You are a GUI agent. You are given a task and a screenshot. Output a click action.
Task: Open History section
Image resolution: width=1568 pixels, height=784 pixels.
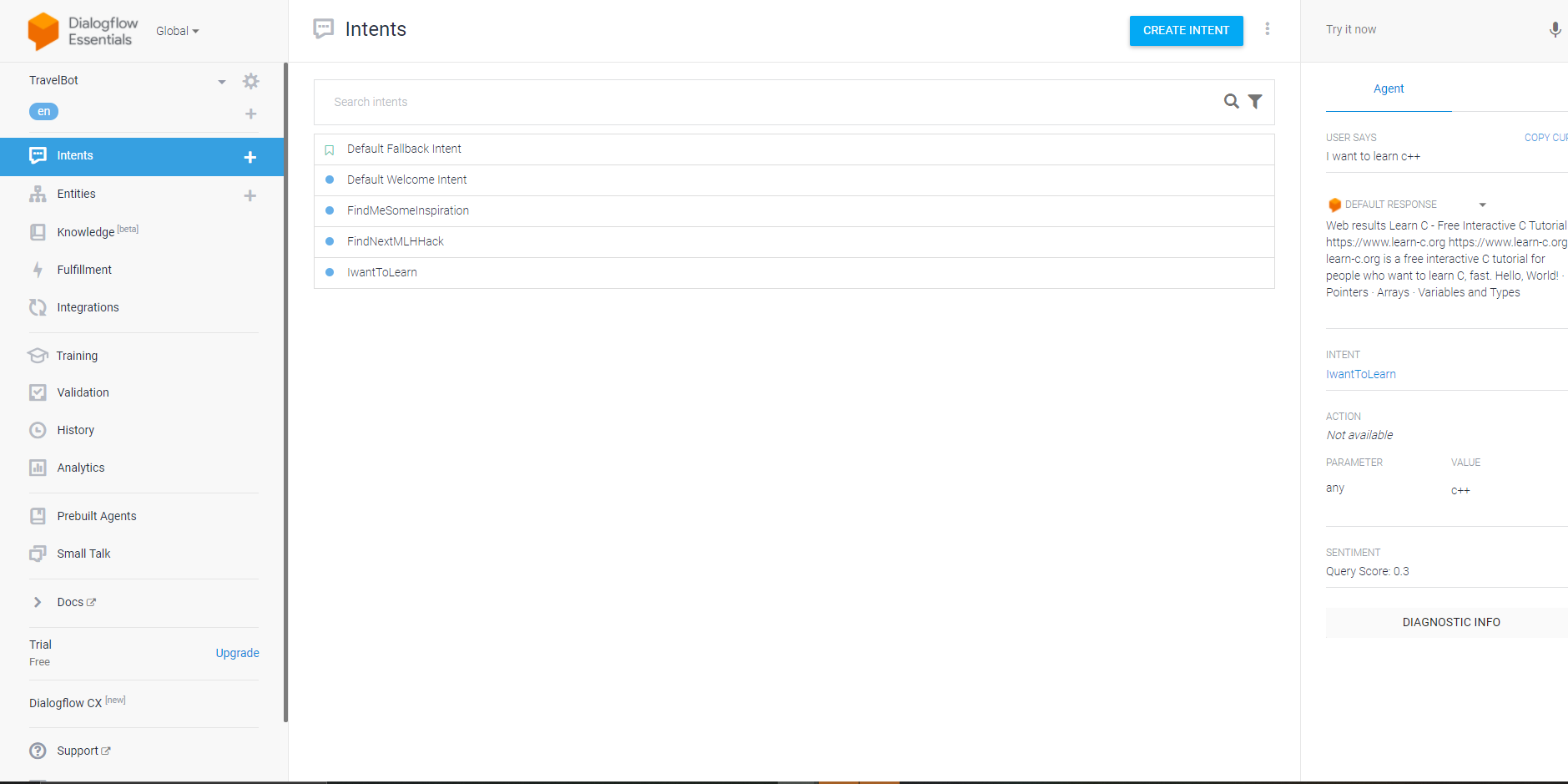point(75,430)
